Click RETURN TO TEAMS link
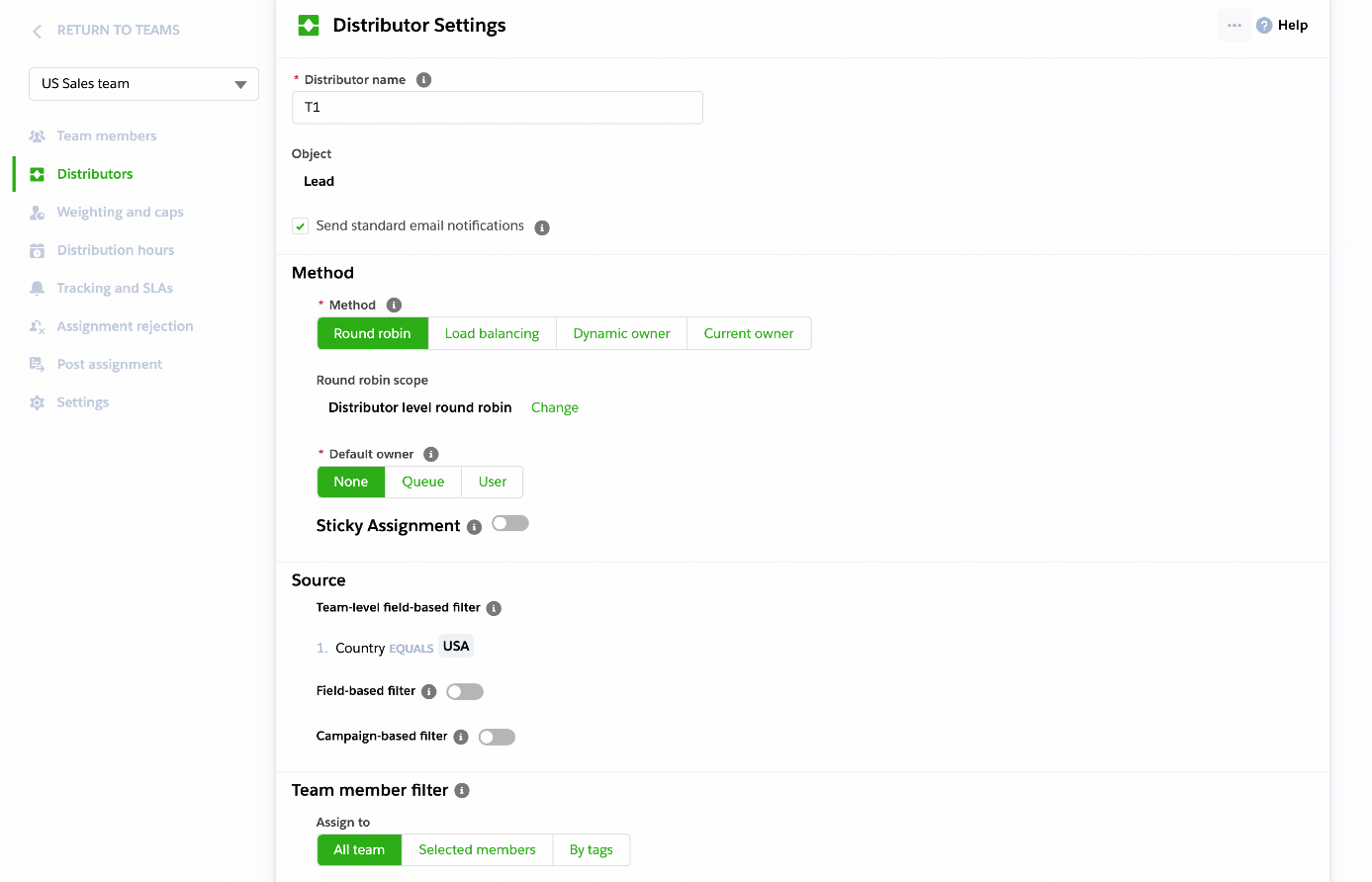 119,31
